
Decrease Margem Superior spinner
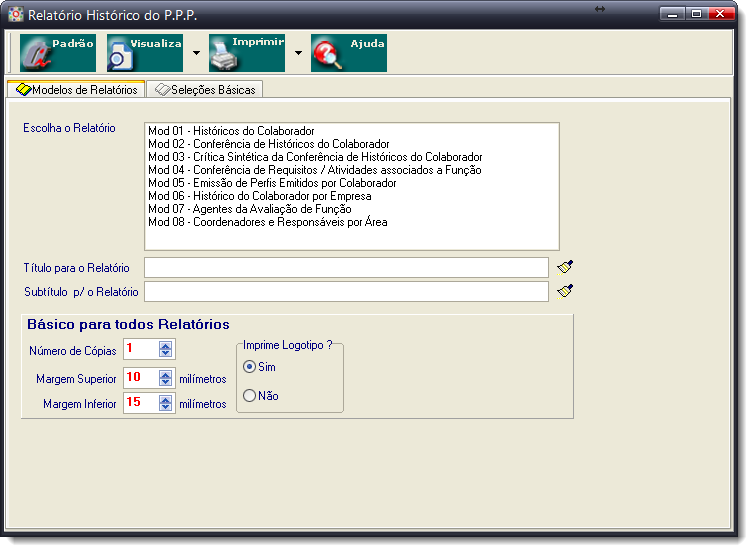point(165,382)
